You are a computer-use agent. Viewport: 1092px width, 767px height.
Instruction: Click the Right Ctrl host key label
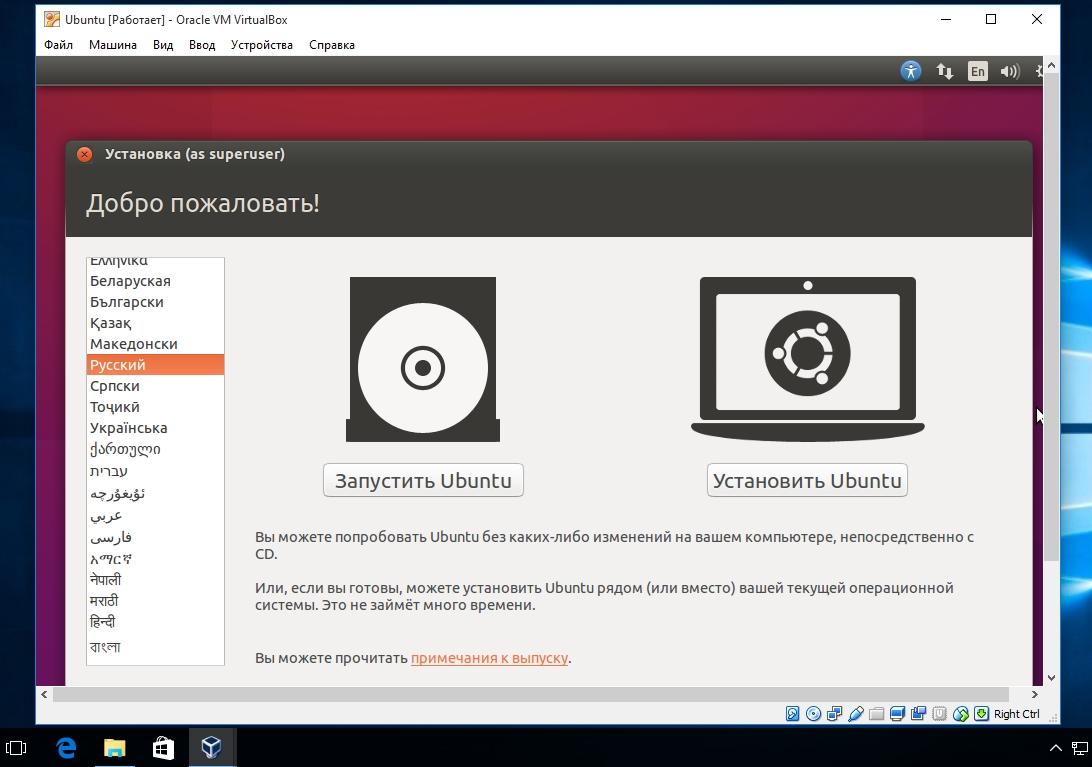click(1016, 713)
